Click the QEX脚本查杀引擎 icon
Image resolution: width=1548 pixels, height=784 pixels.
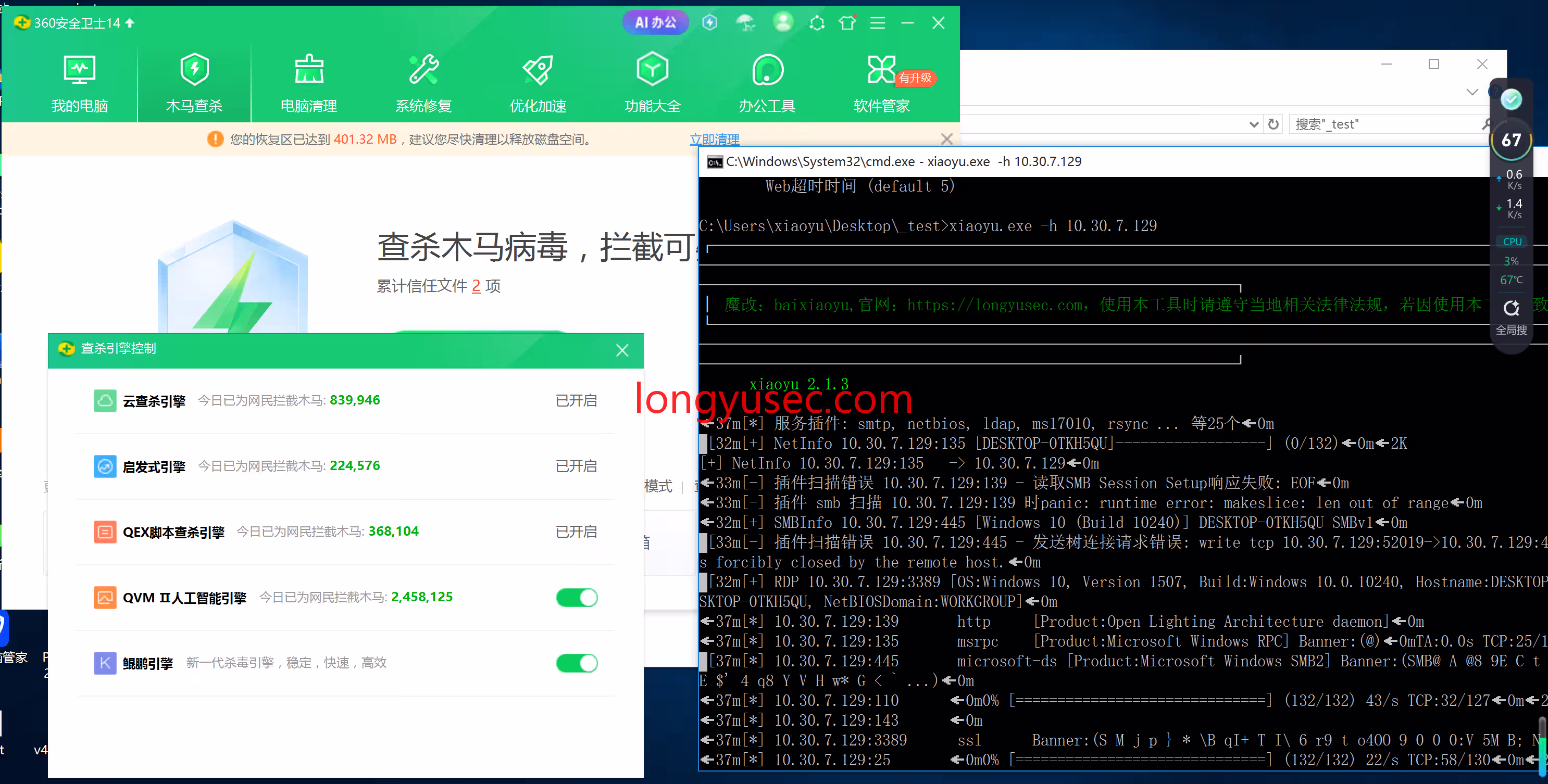pyautogui.click(x=105, y=531)
